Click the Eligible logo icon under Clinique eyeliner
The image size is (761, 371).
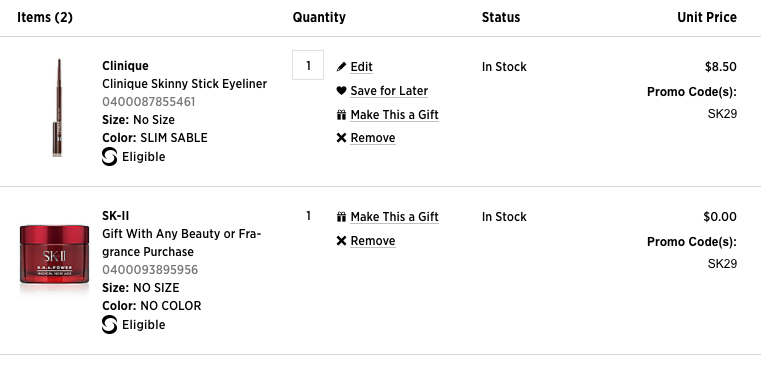[110, 157]
